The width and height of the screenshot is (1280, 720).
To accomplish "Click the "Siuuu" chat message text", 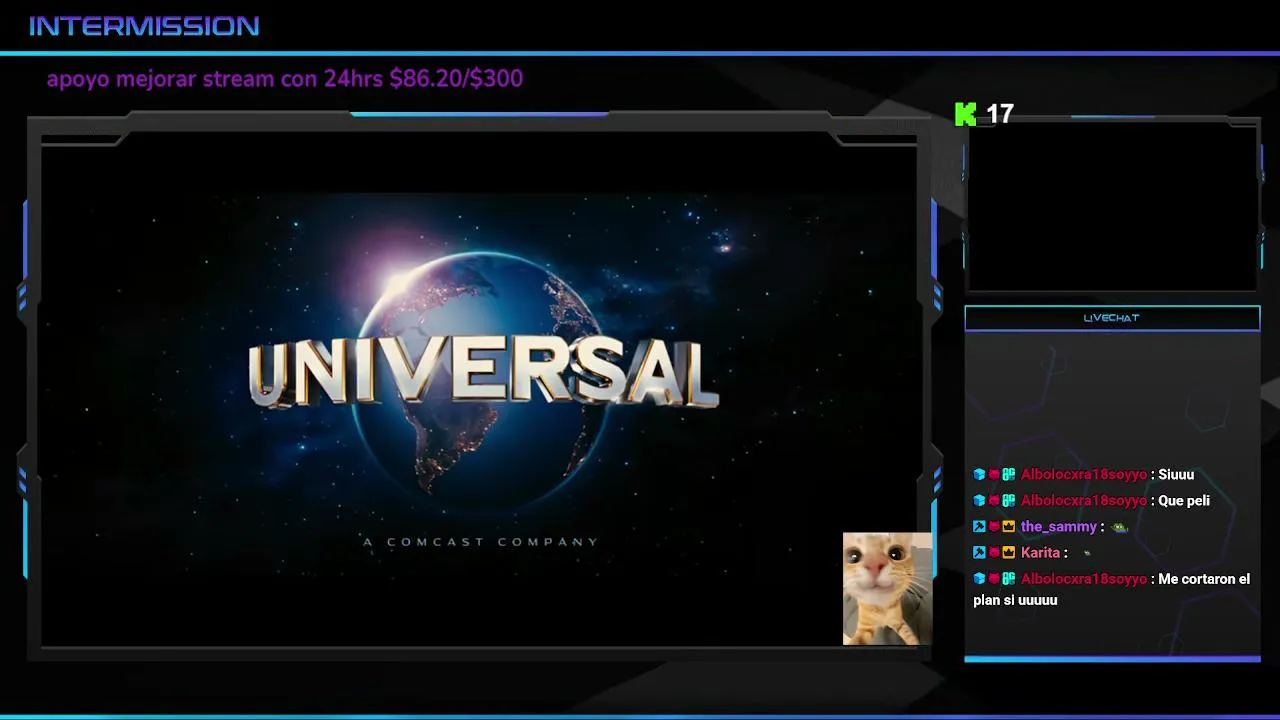I will (1176, 475).
